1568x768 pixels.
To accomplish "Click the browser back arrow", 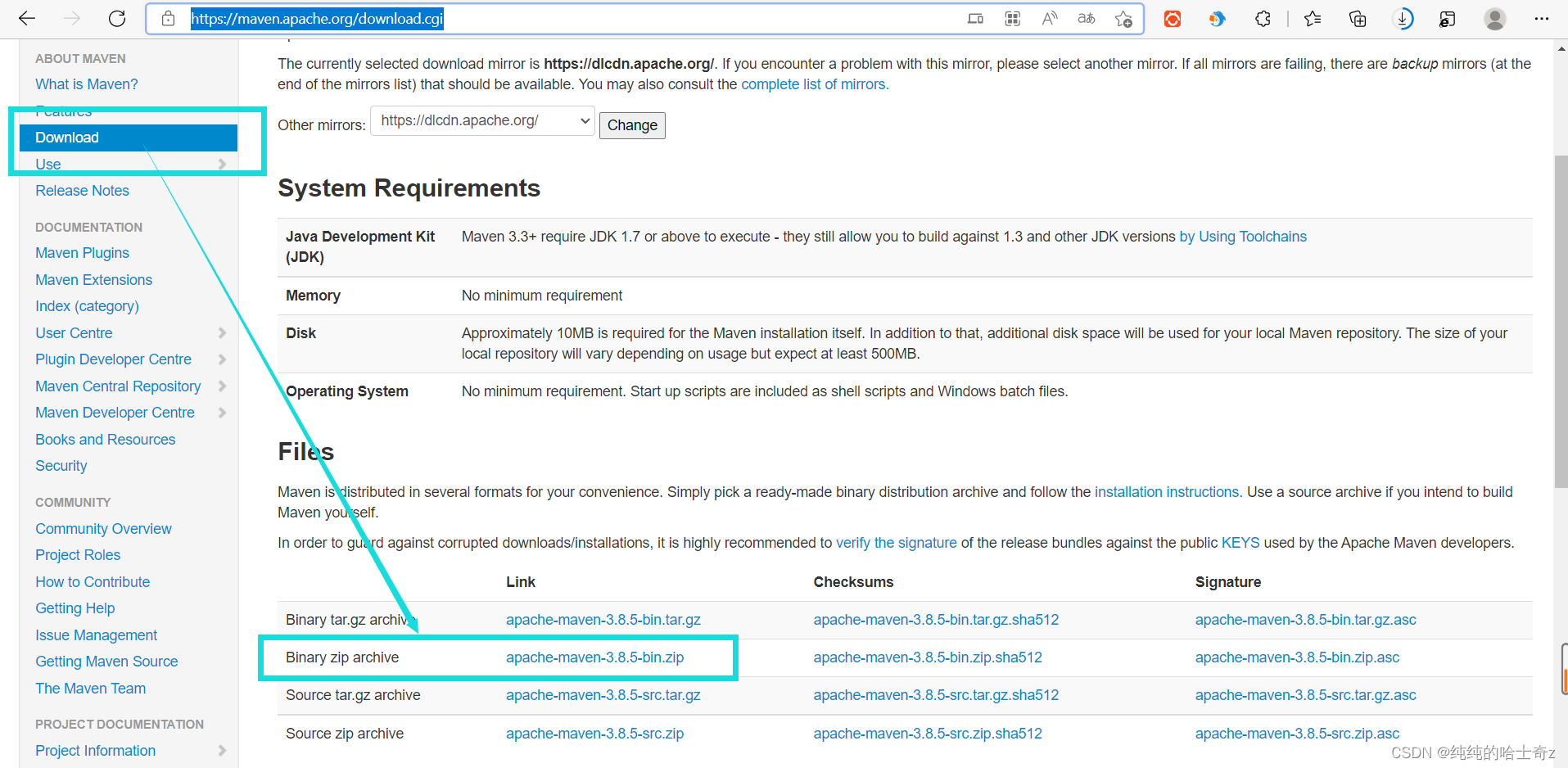I will tap(27, 19).
